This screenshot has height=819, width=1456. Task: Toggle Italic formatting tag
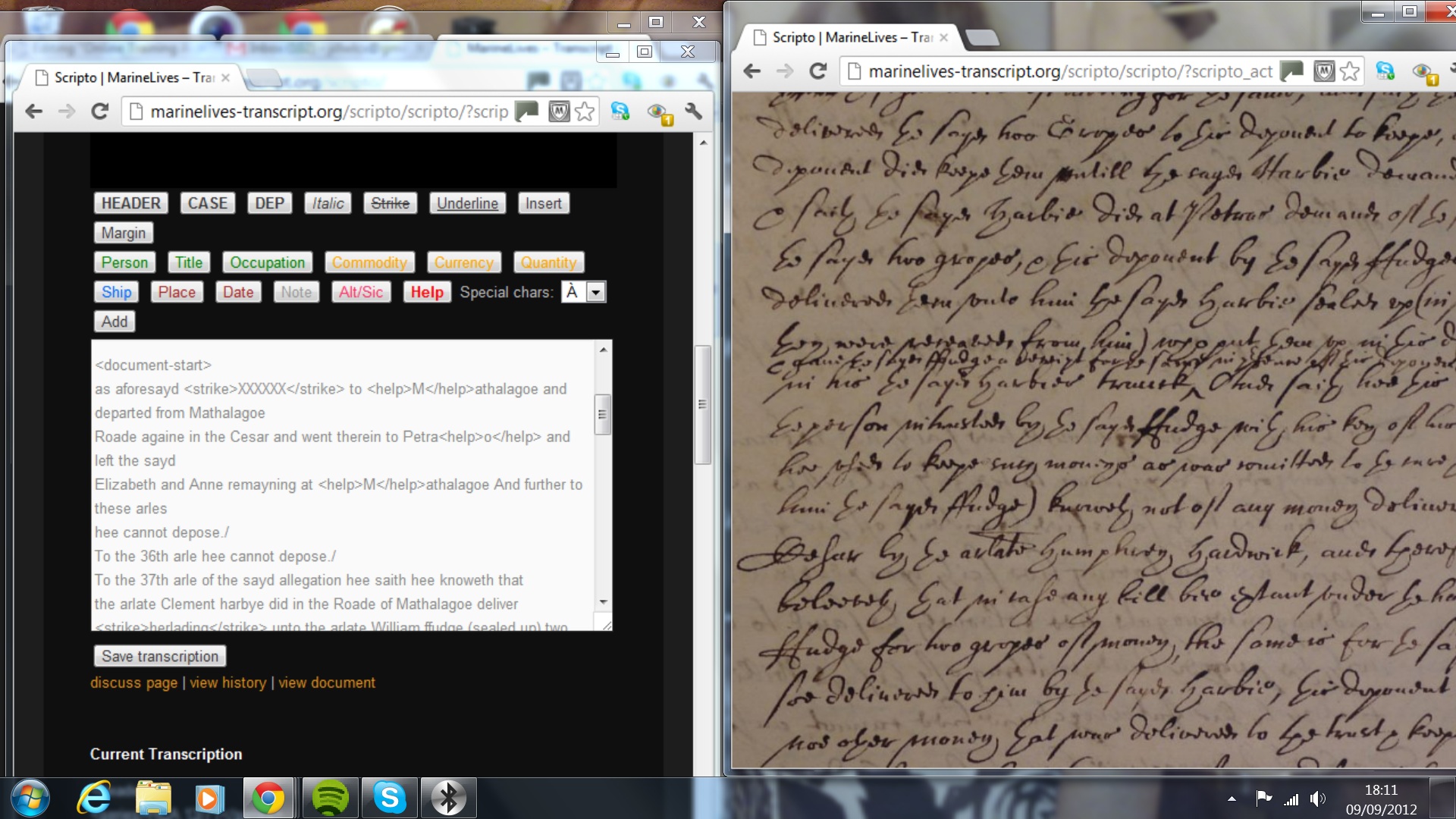(328, 203)
